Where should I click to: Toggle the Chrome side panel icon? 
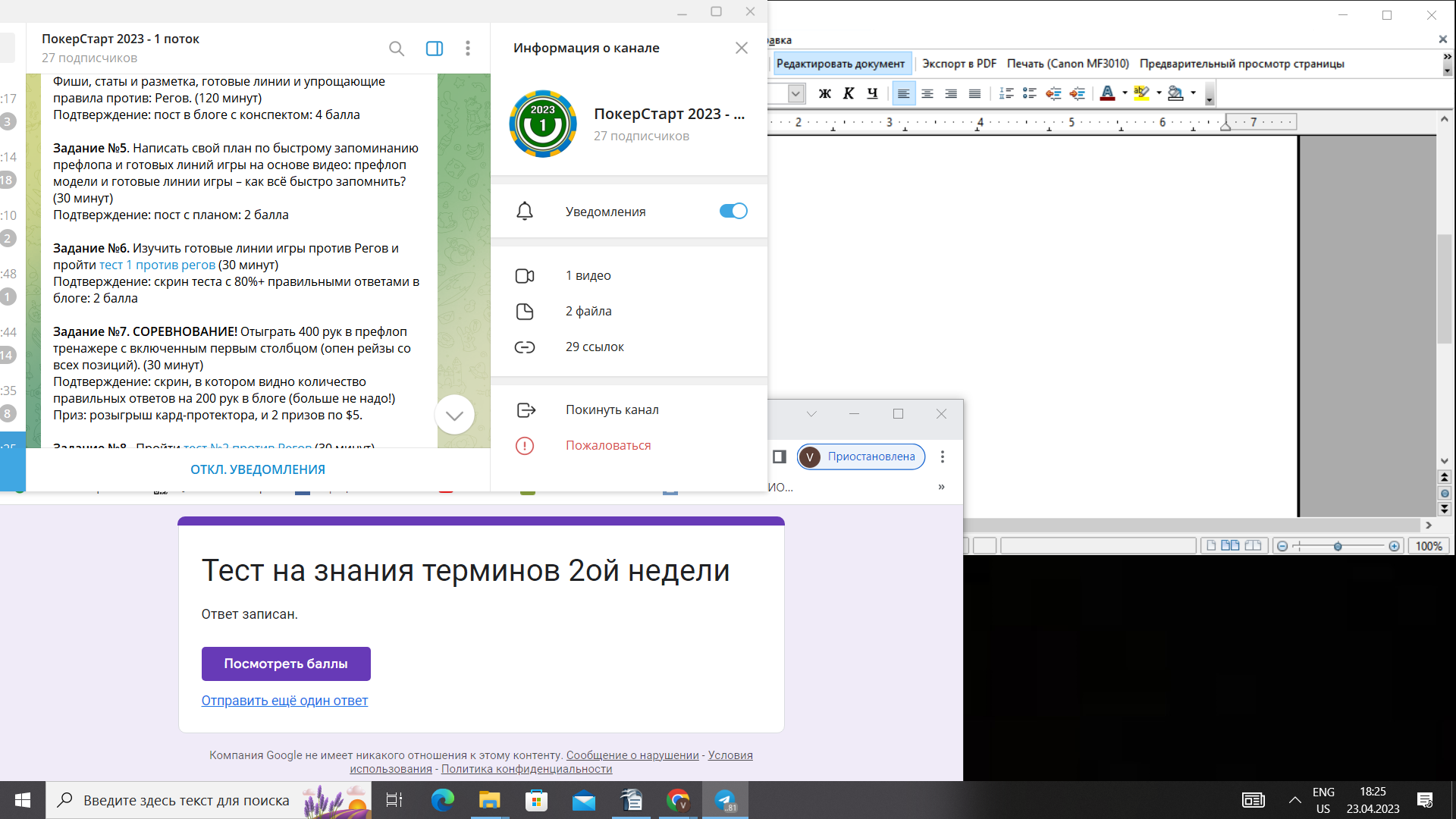[779, 457]
